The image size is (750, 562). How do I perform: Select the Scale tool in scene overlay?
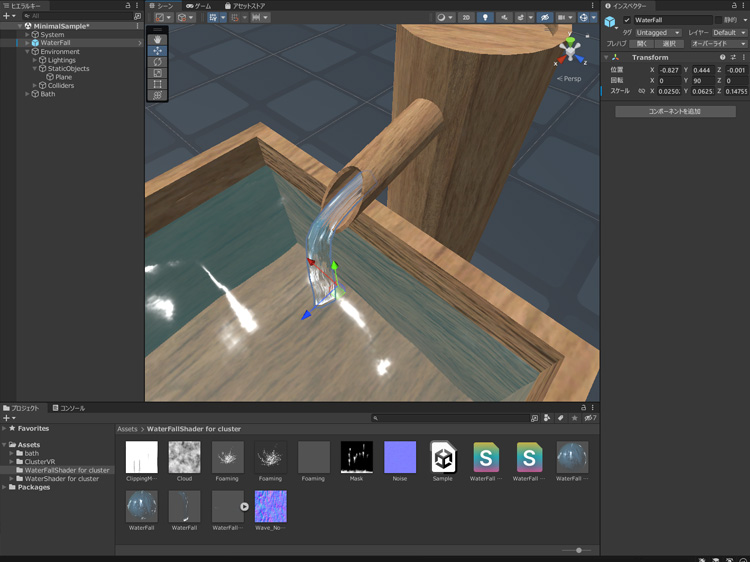pos(158,73)
